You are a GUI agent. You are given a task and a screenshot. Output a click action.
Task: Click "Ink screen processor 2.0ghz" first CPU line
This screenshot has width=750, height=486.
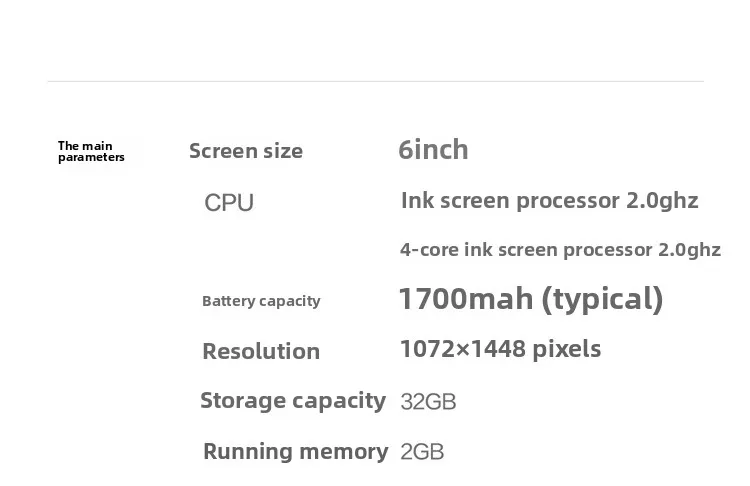pyautogui.click(x=549, y=200)
